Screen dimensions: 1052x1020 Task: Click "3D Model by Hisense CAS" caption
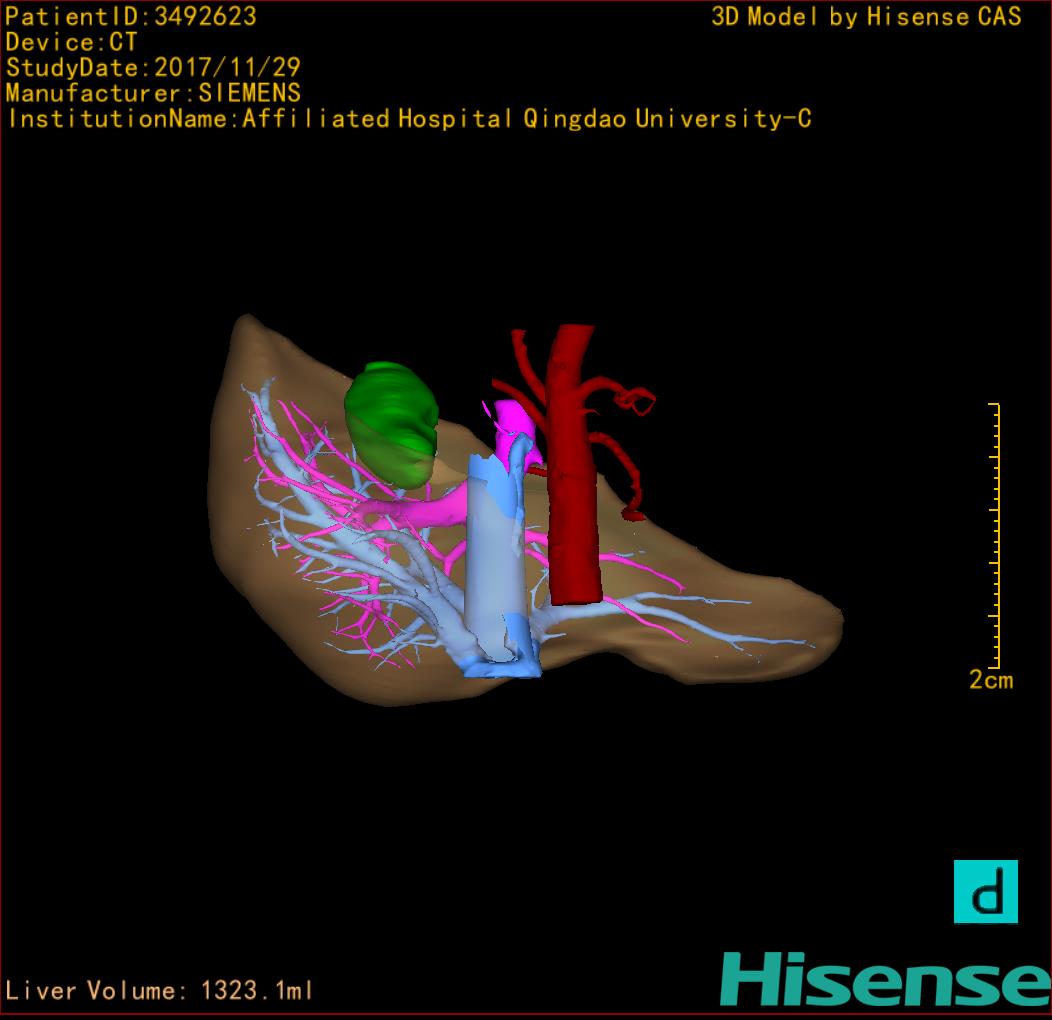click(866, 17)
